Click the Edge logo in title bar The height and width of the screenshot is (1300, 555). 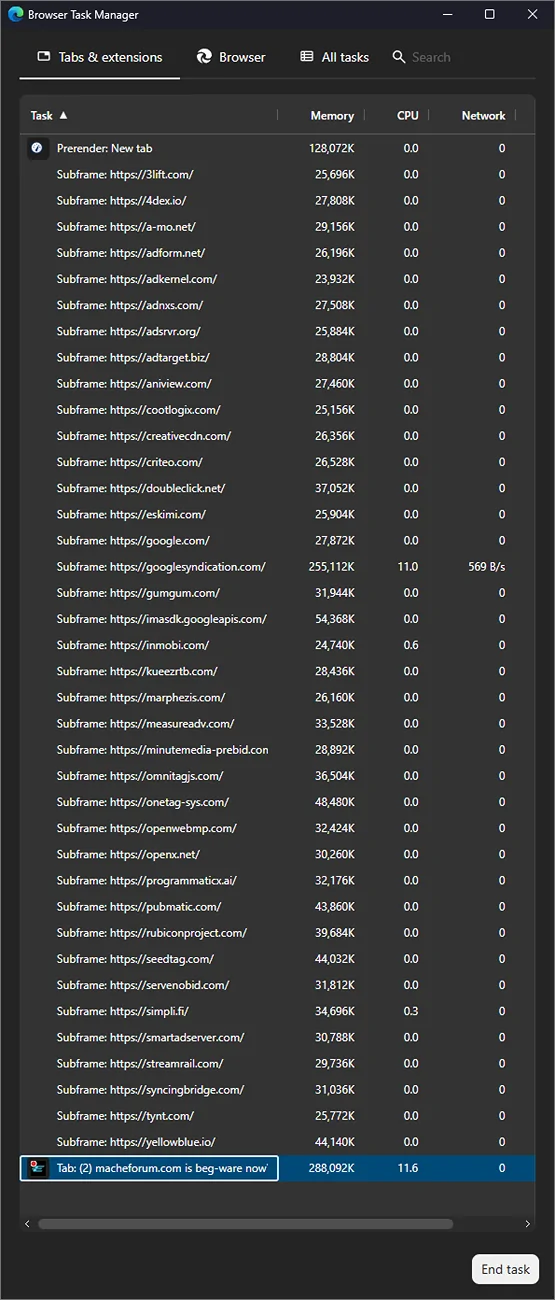[x=16, y=15]
